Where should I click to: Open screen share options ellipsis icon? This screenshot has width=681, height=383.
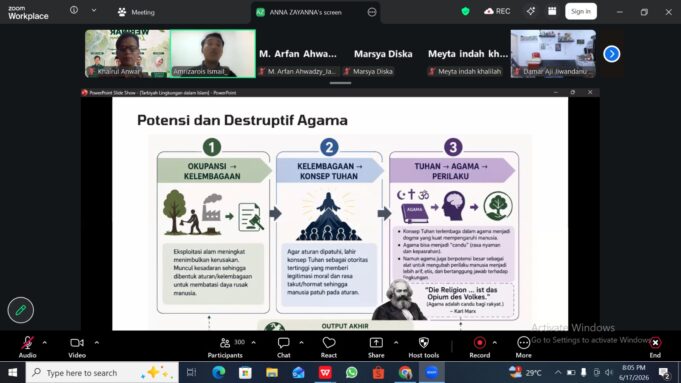coord(372,12)
